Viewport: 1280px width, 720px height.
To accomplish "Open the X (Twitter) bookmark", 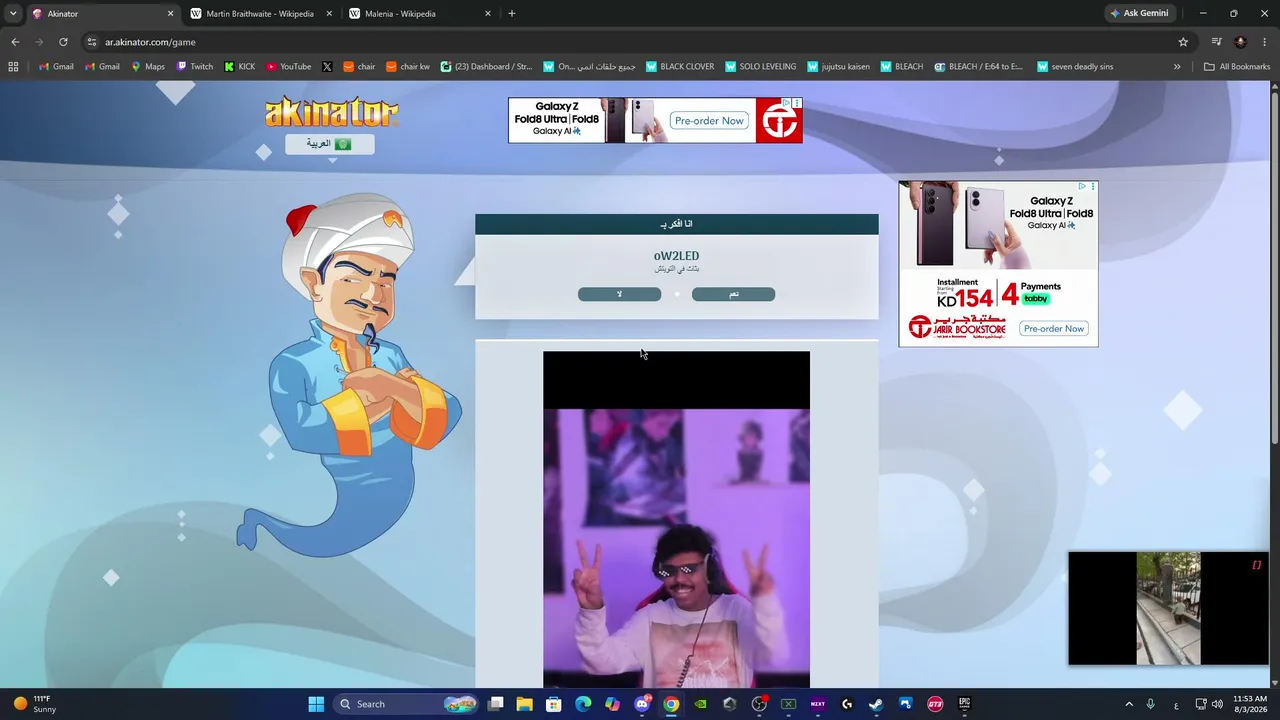I will (327, 67).
